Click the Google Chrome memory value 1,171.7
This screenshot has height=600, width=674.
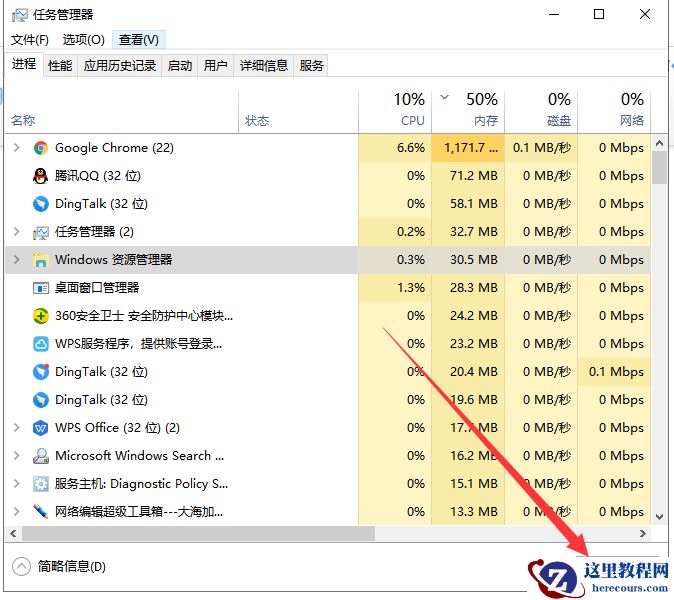click(x=471, y=148)
